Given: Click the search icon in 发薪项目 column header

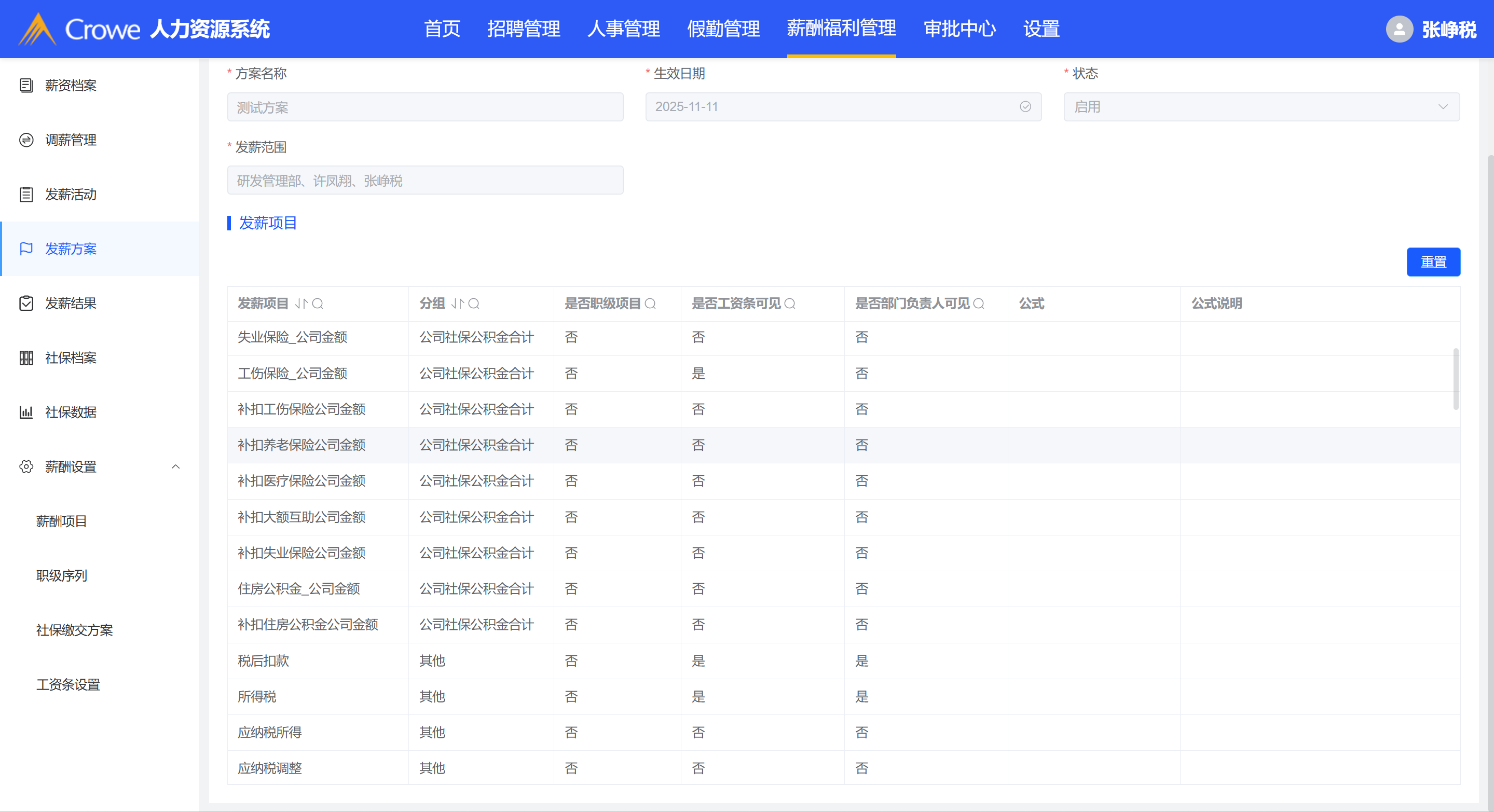Looking at the screenshot, I should coord(318,304).
